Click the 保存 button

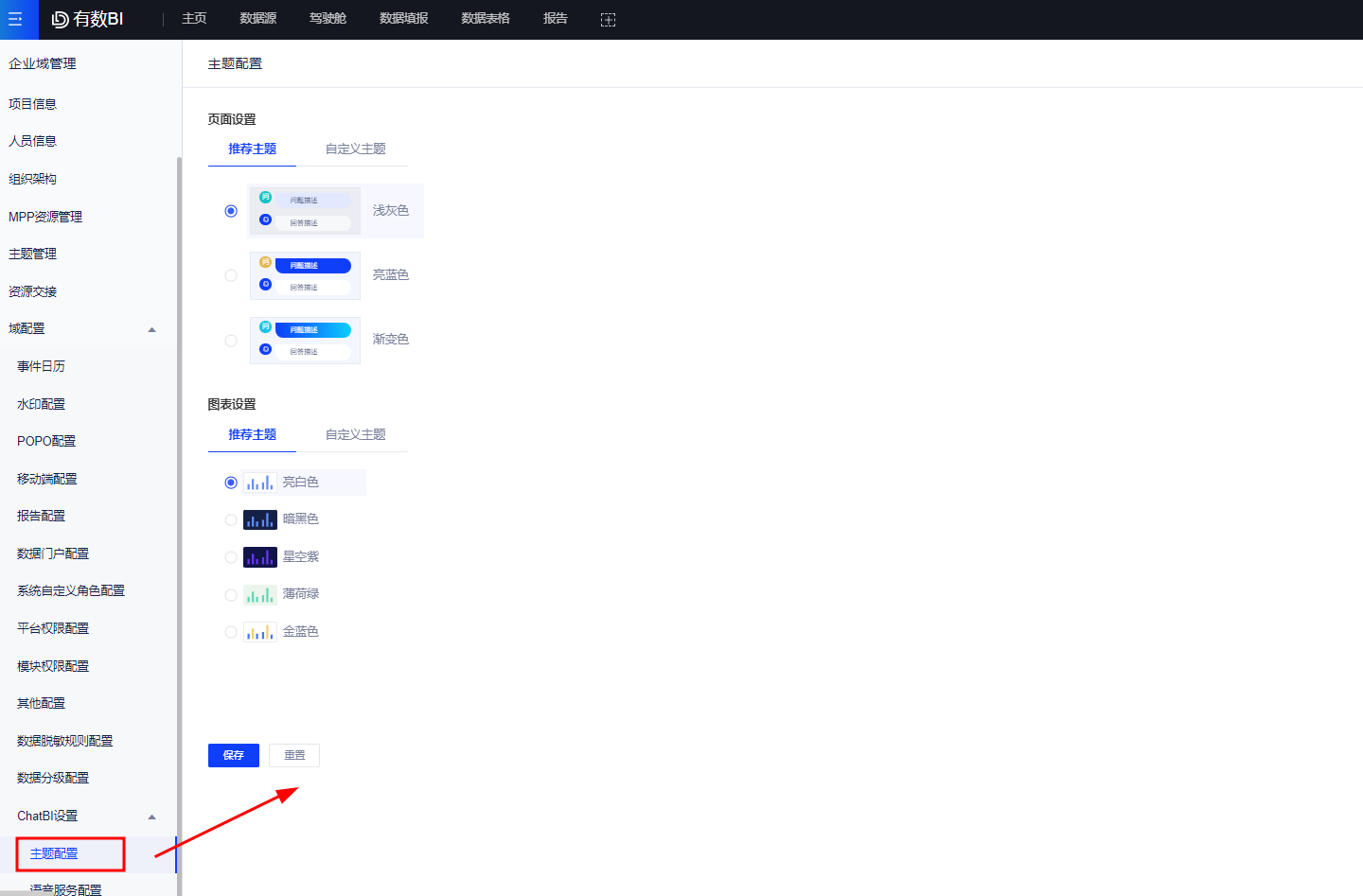[x=233, y=755]
